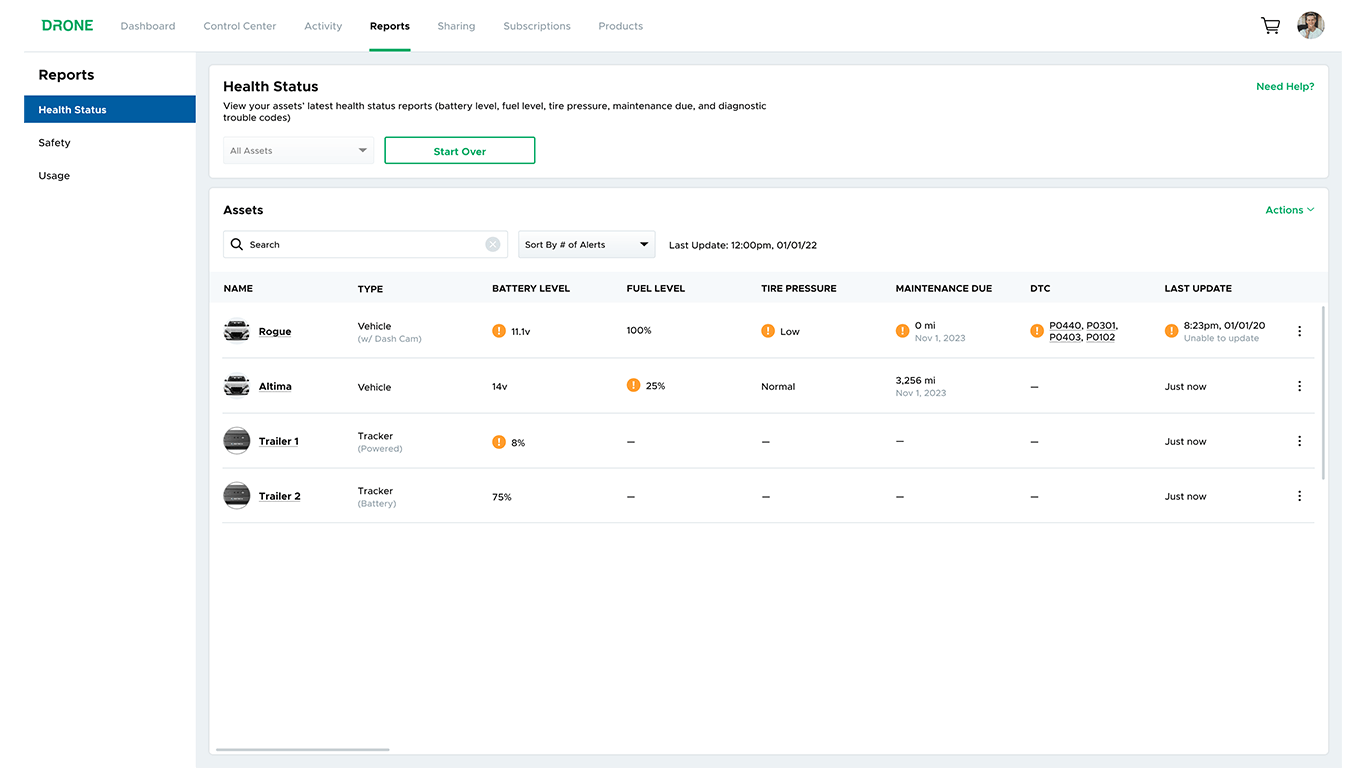Click the vehicle thumbnail next to Rogue
The image size is (1366, 768).
(236, 330)
